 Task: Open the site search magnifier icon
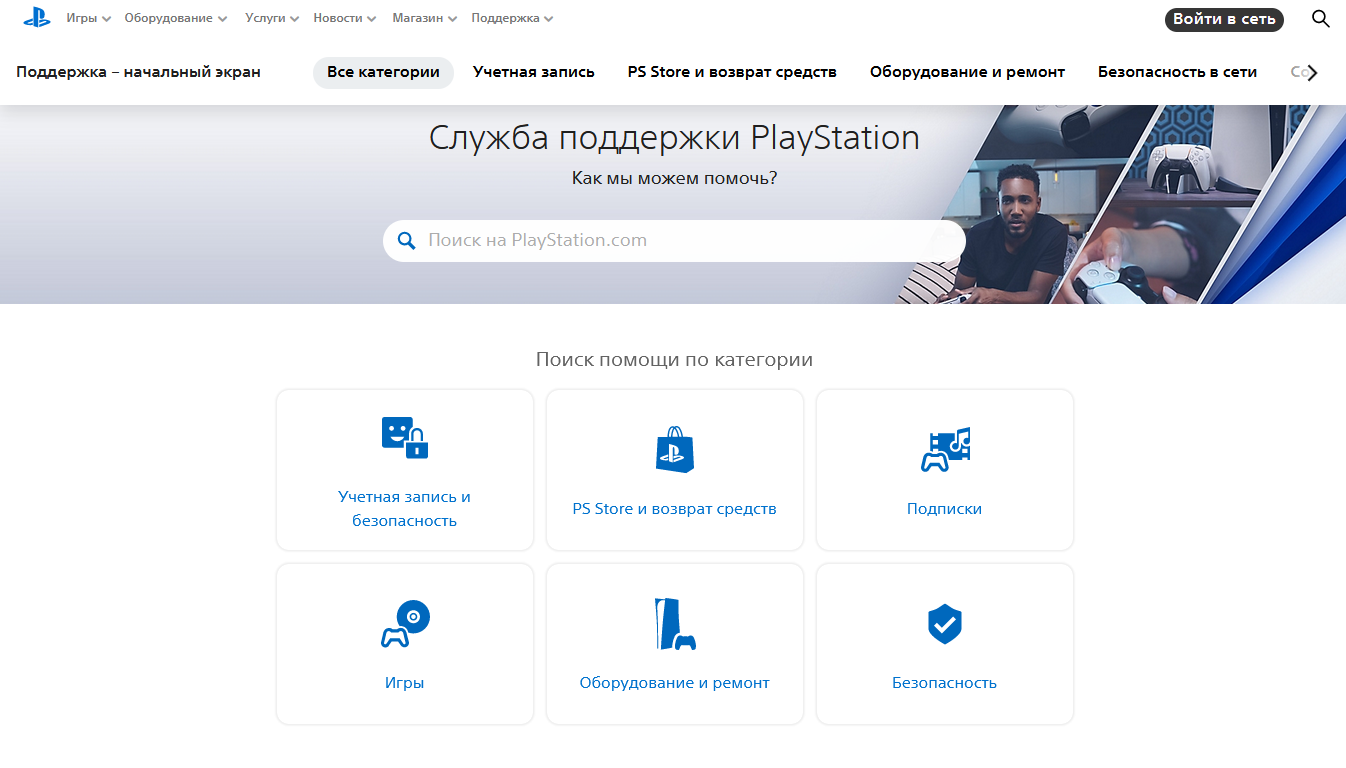click(1320, 19)
